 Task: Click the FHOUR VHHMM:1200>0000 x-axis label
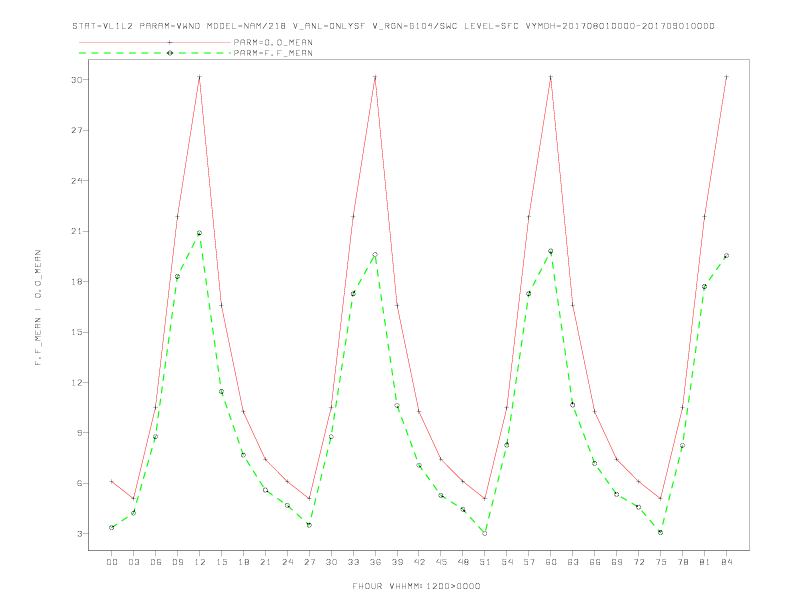(416, 586)
